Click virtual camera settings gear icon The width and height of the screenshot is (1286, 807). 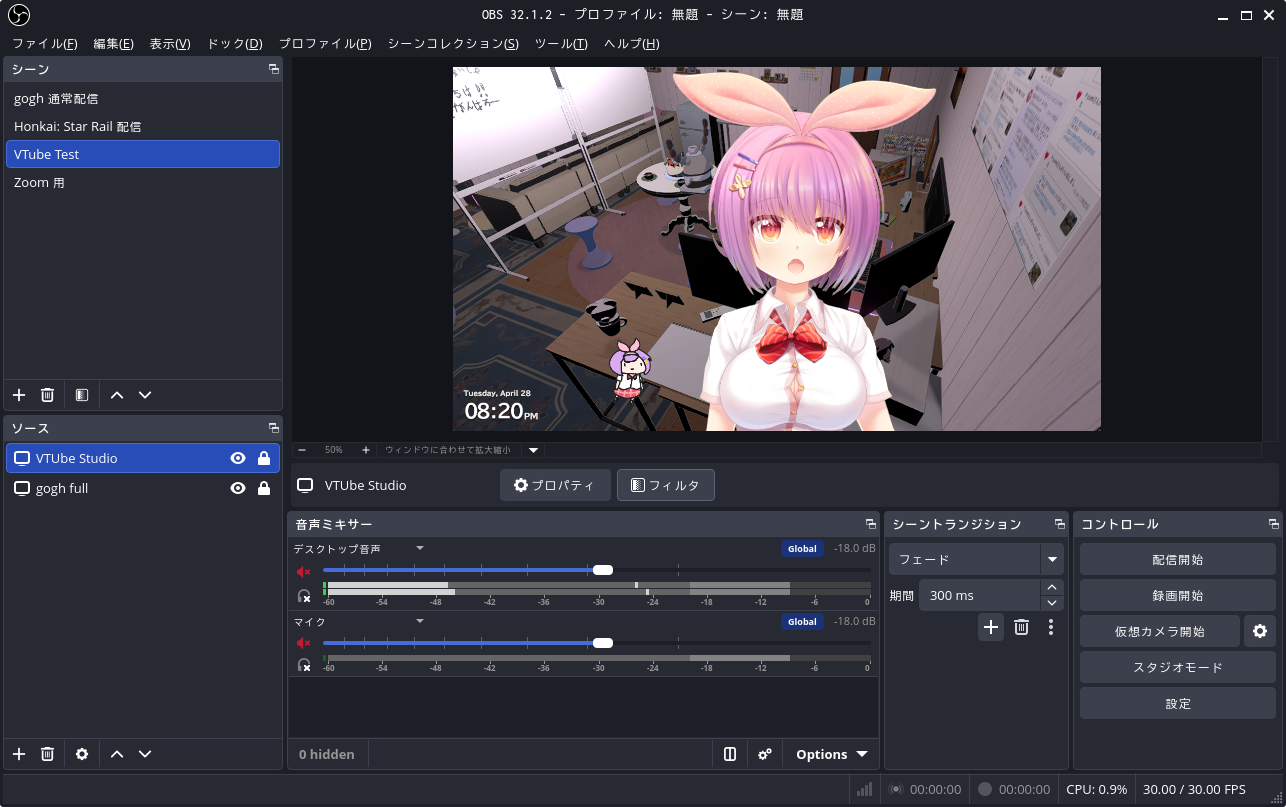[x=1260, y=631]
